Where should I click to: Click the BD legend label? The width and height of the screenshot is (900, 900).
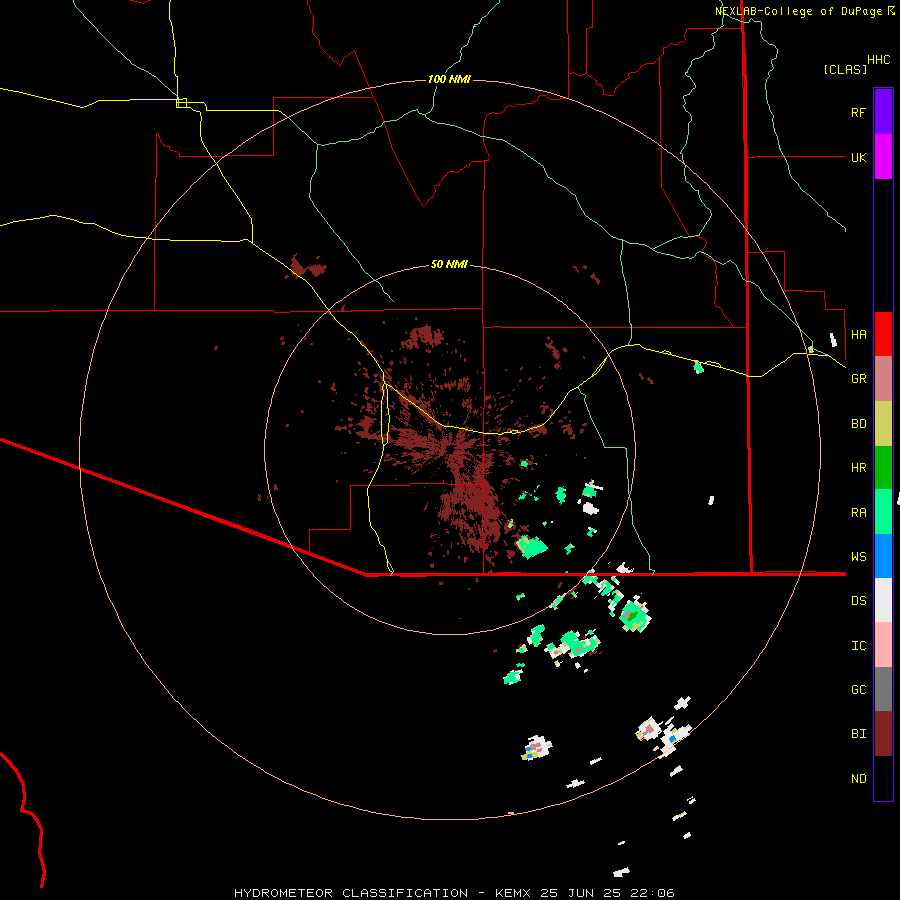coord(859,424)
